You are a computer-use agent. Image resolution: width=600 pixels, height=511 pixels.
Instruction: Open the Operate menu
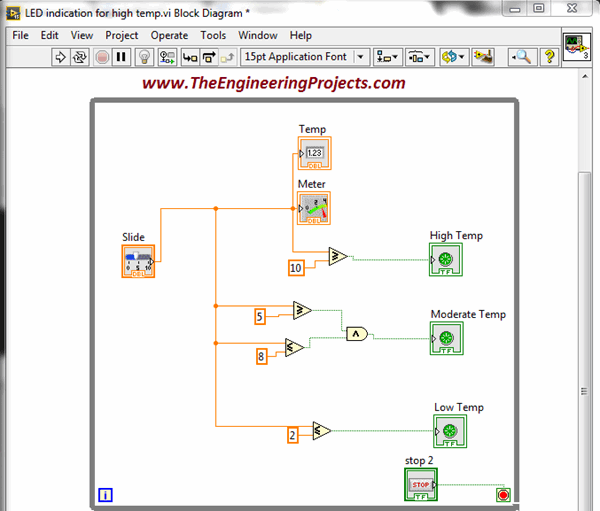[x=169, y=36]
